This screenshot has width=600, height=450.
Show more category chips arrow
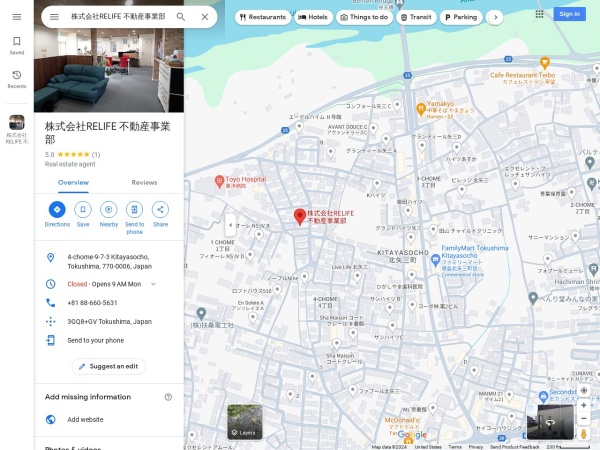pos(496,17)
